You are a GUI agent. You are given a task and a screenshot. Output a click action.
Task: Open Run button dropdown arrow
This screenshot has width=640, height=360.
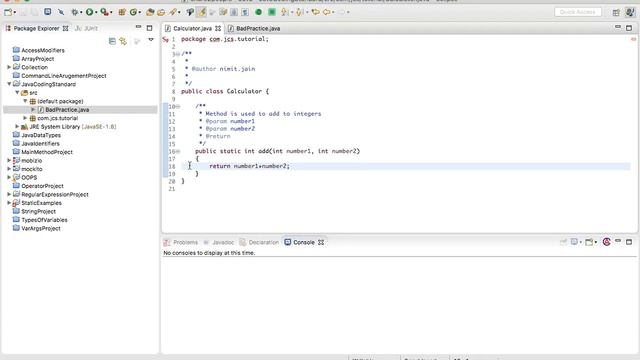coord(96,13)
